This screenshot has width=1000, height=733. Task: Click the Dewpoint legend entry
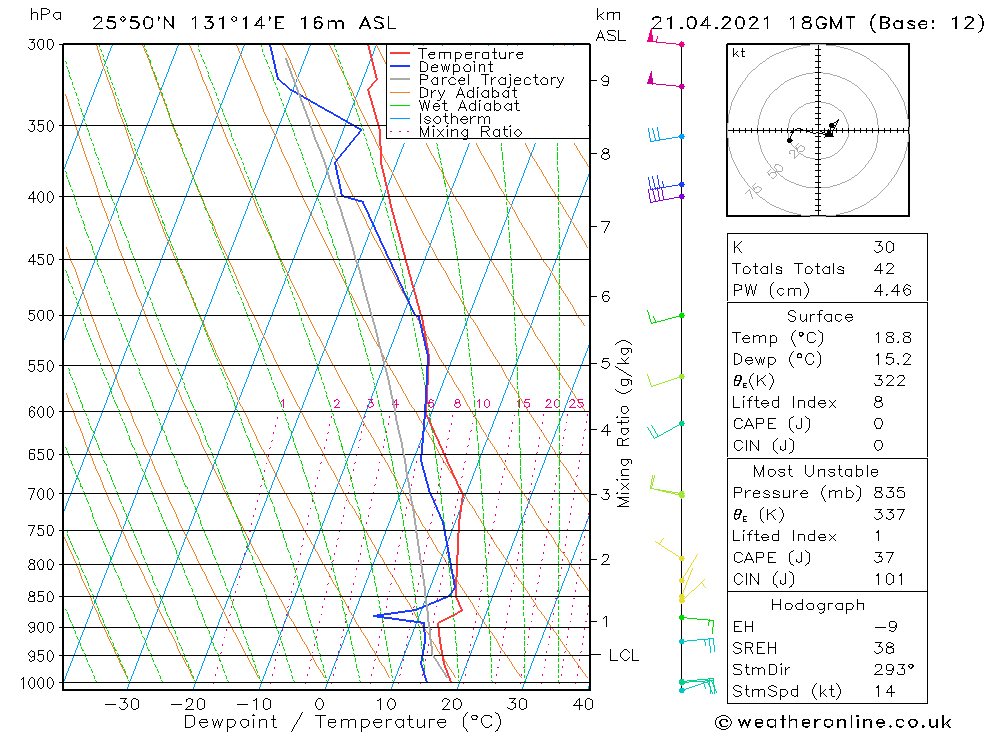[x=441, y=67]
